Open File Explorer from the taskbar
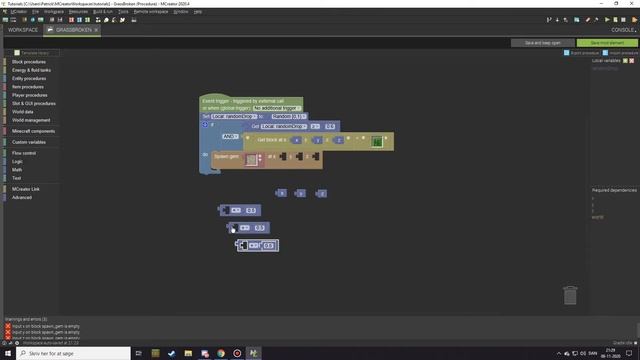The width and height of the screenshot is (640, 360). coord(188,353)
